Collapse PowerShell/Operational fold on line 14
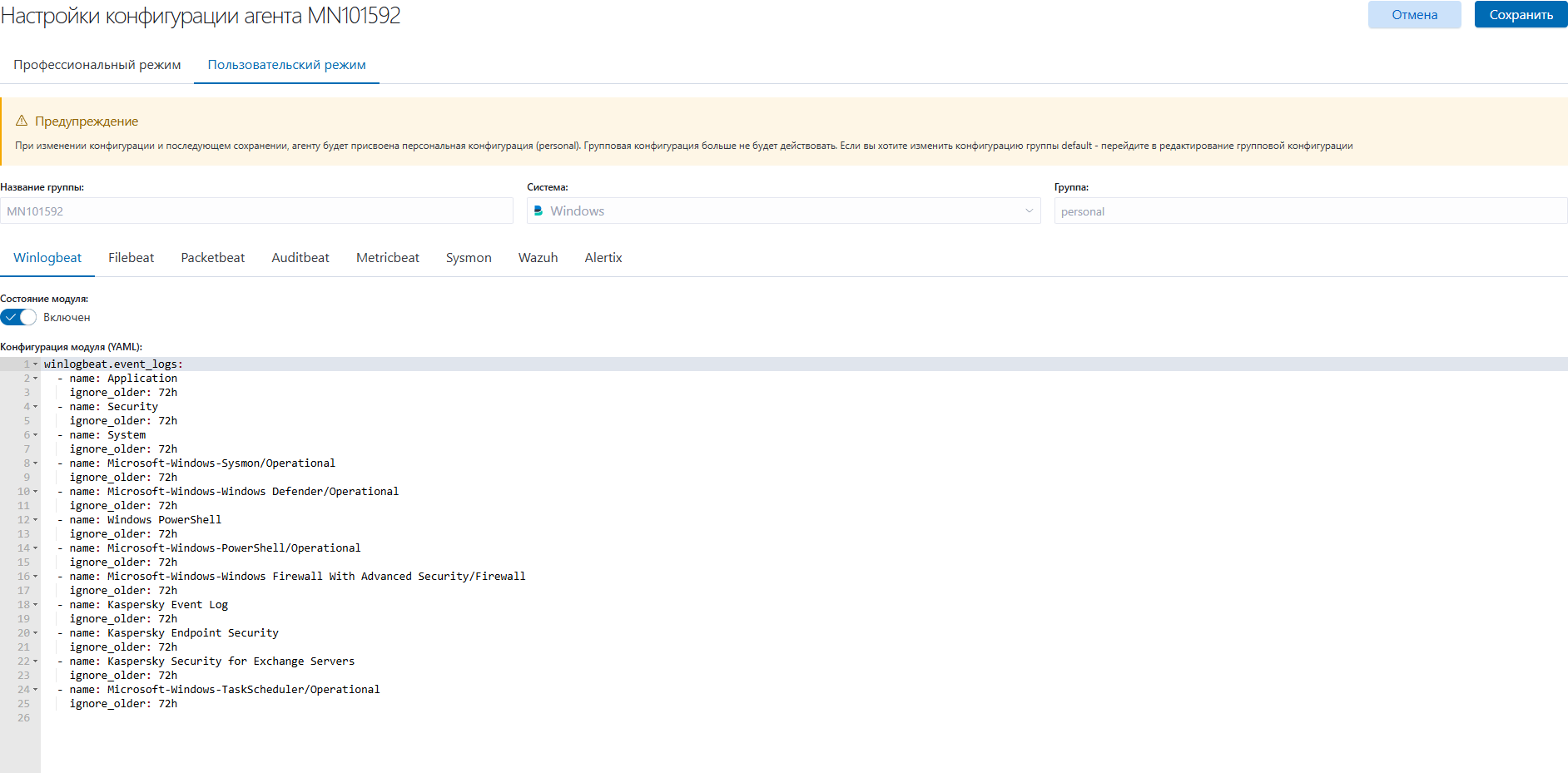This screenshot has width=1568, height=773. click(36, 548)
